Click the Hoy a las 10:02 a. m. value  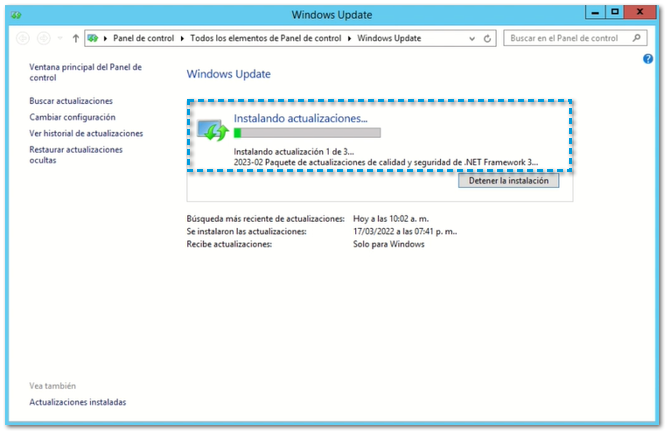pos(391,219)
